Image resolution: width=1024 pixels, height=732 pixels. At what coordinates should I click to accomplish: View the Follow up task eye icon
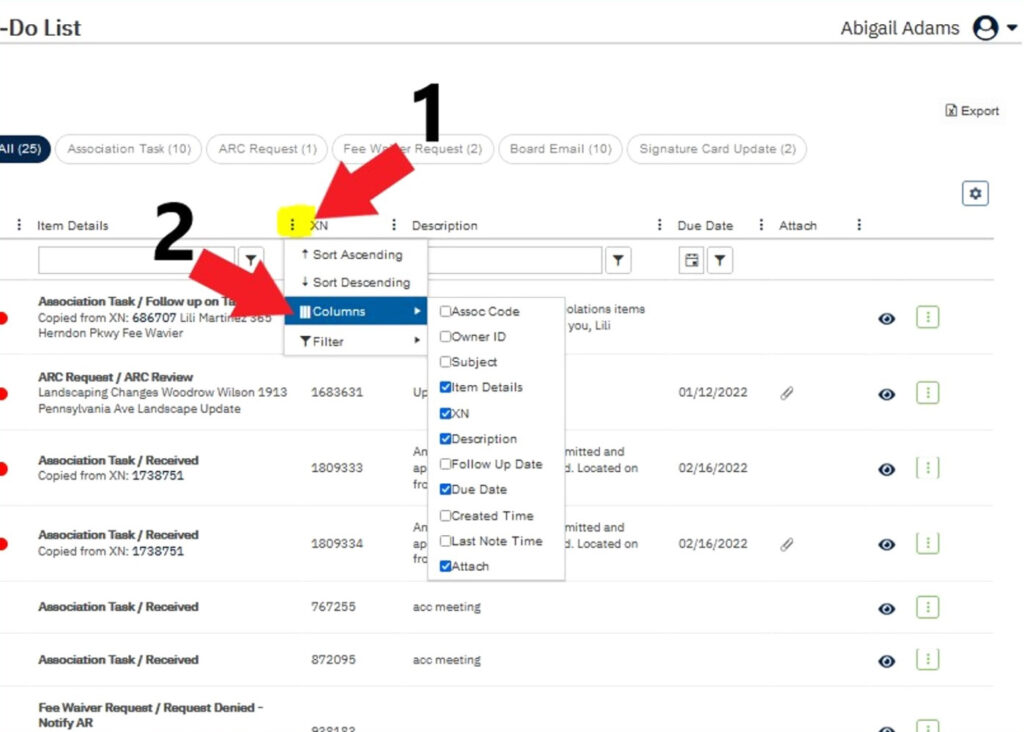[x=886, y=319]
